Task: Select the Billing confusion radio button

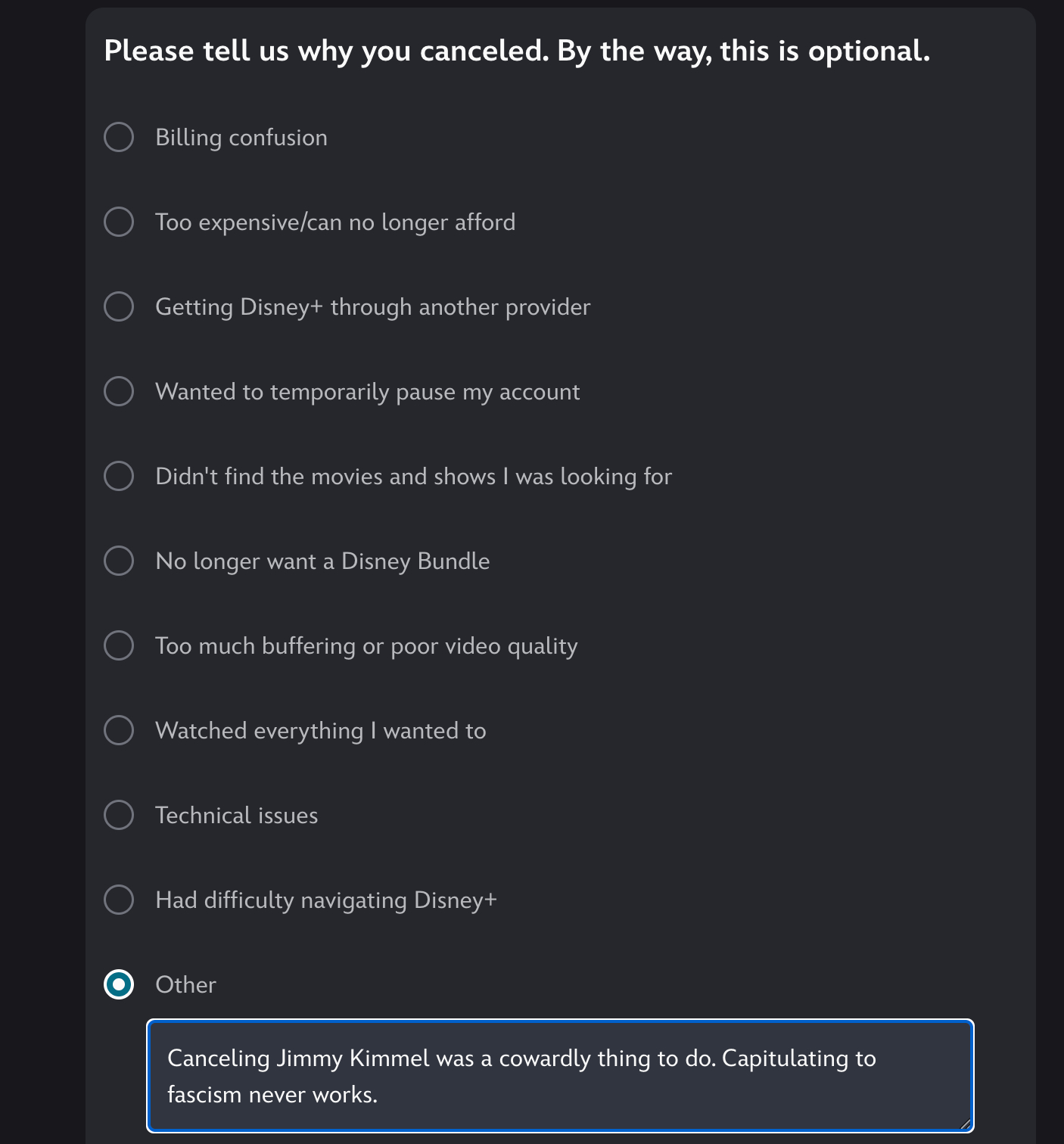Action: [x=119, y=137]
